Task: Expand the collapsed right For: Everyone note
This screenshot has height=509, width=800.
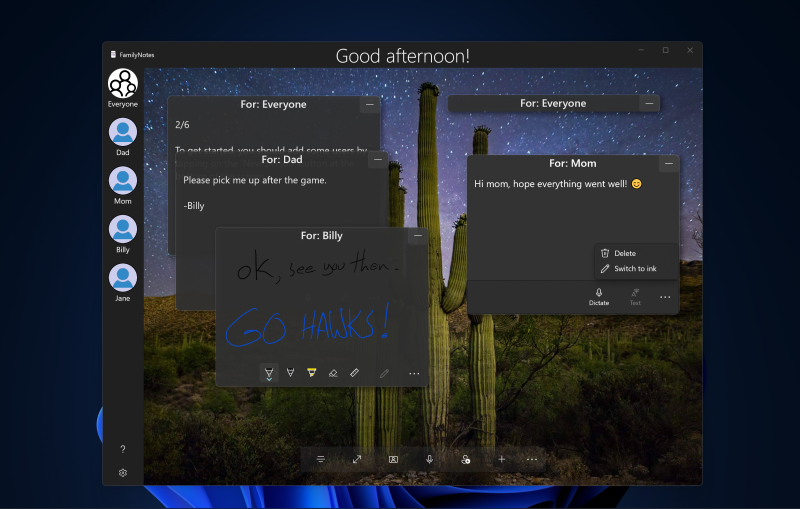Action: (x=649, y=104)
